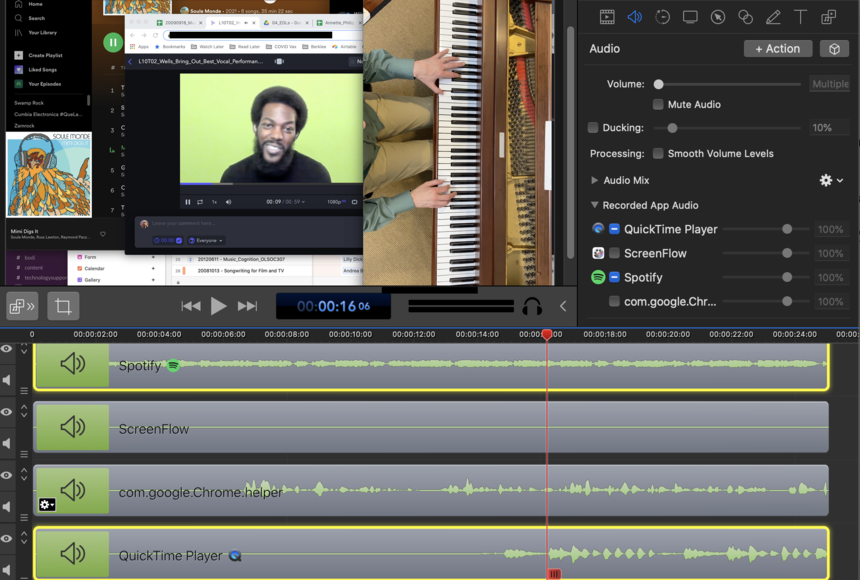
Task: Open the Spotify track's hamburger menu
Action: 24,391
